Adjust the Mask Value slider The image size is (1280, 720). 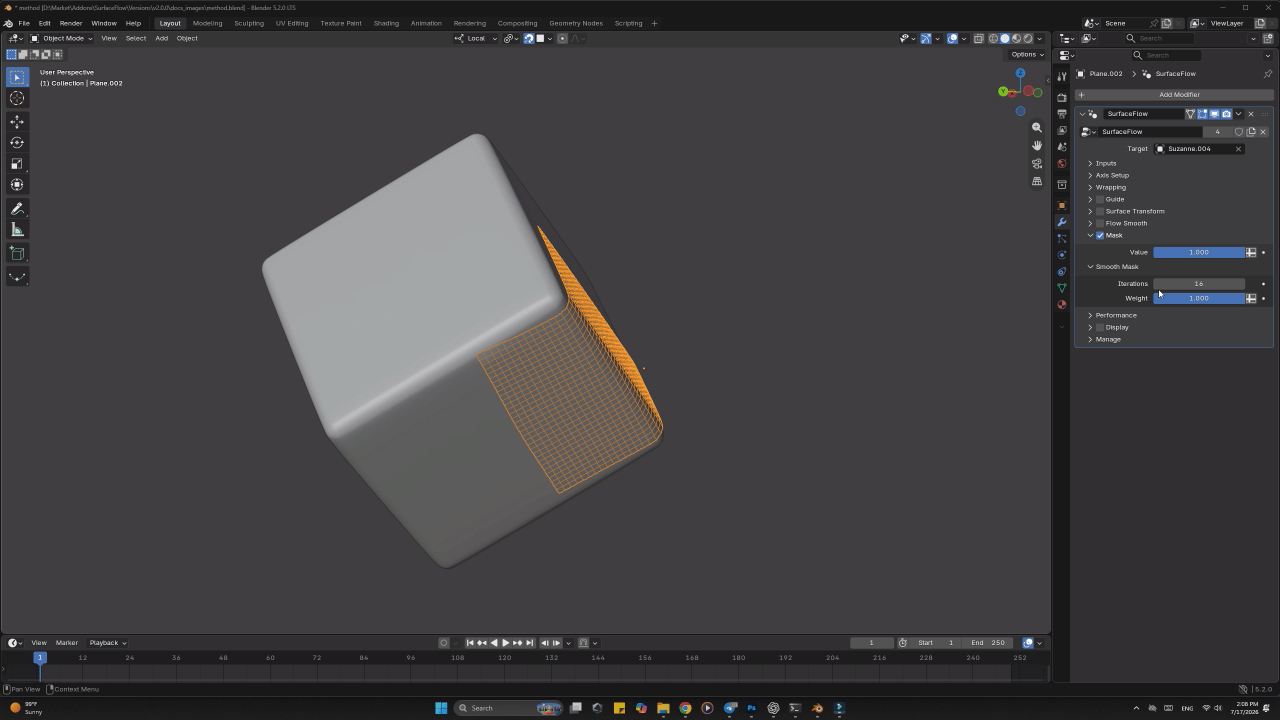(1199, 252)
